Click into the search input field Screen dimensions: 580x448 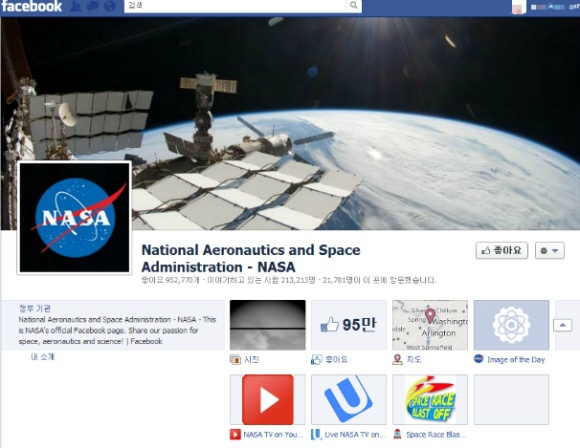235,6
